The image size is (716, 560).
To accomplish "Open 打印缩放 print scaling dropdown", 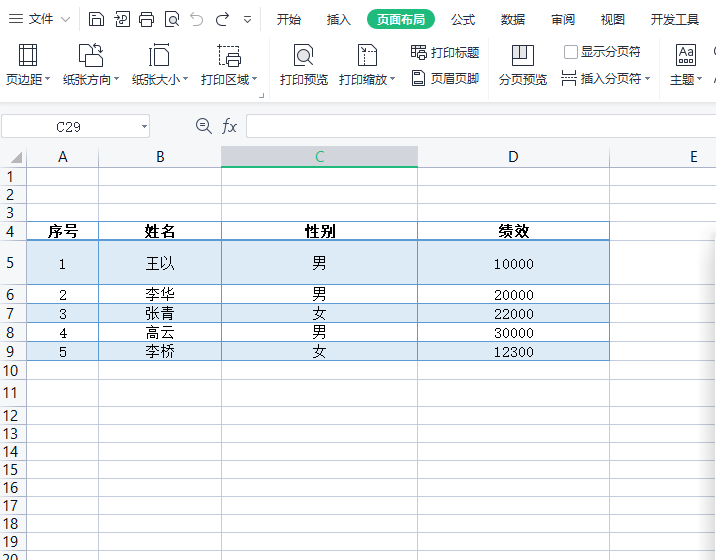I will (x=367, y=65).
